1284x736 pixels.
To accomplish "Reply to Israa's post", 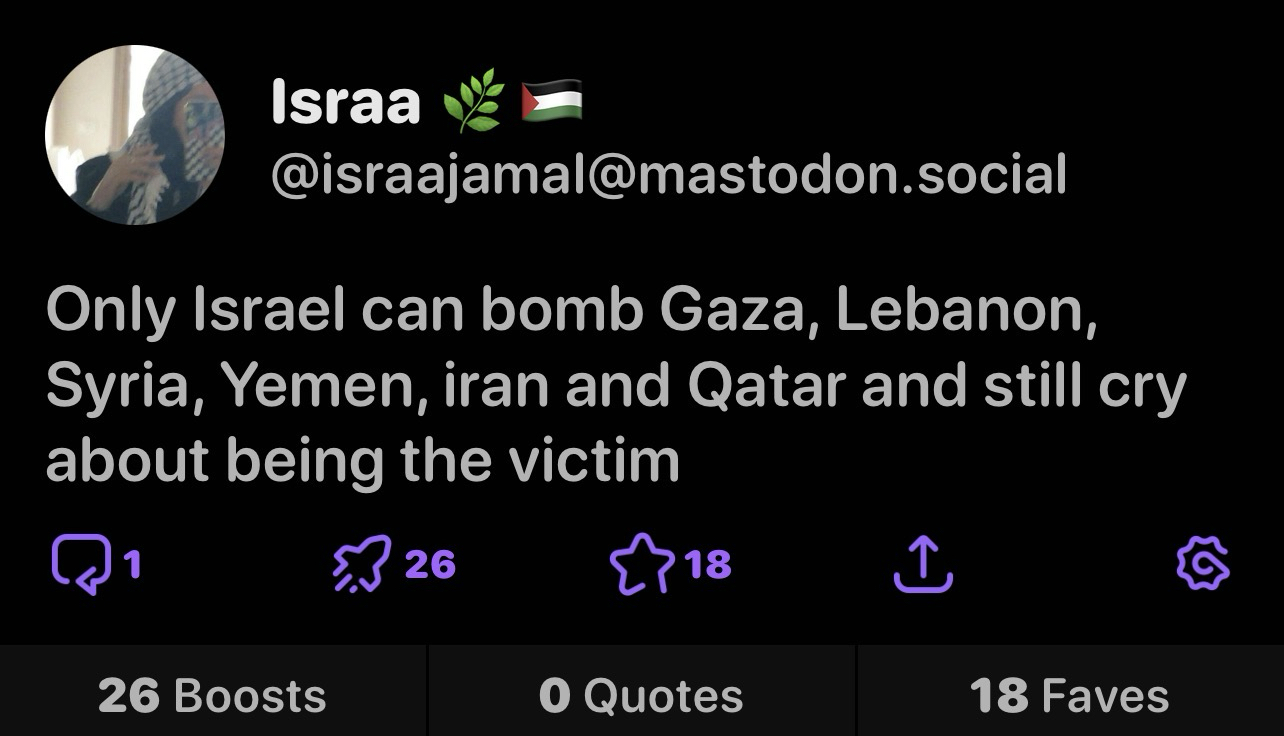I will click(x=77, y=565).
